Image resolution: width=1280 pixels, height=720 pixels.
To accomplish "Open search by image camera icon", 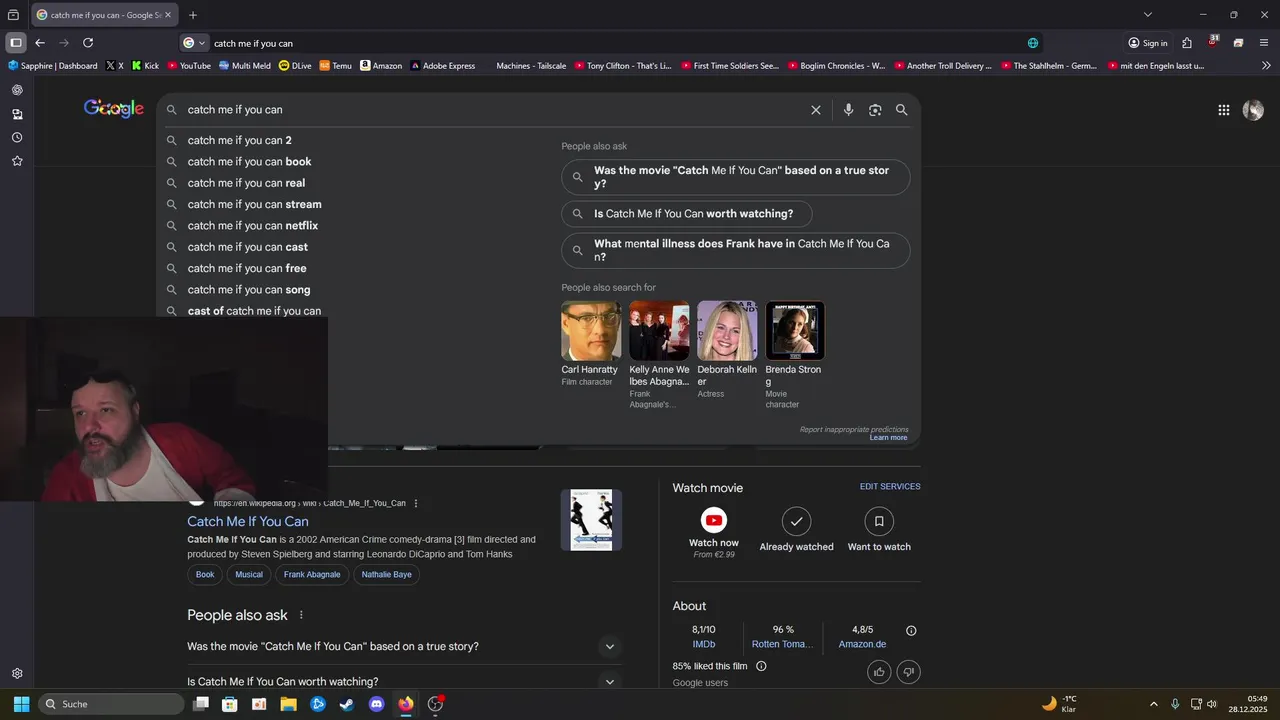I will (875, 110).
